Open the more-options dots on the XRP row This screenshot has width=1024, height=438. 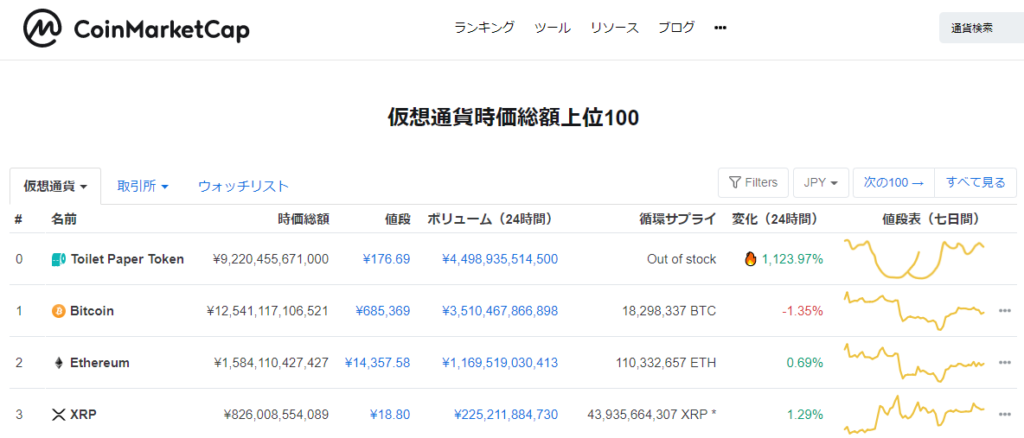(1005, 414)
